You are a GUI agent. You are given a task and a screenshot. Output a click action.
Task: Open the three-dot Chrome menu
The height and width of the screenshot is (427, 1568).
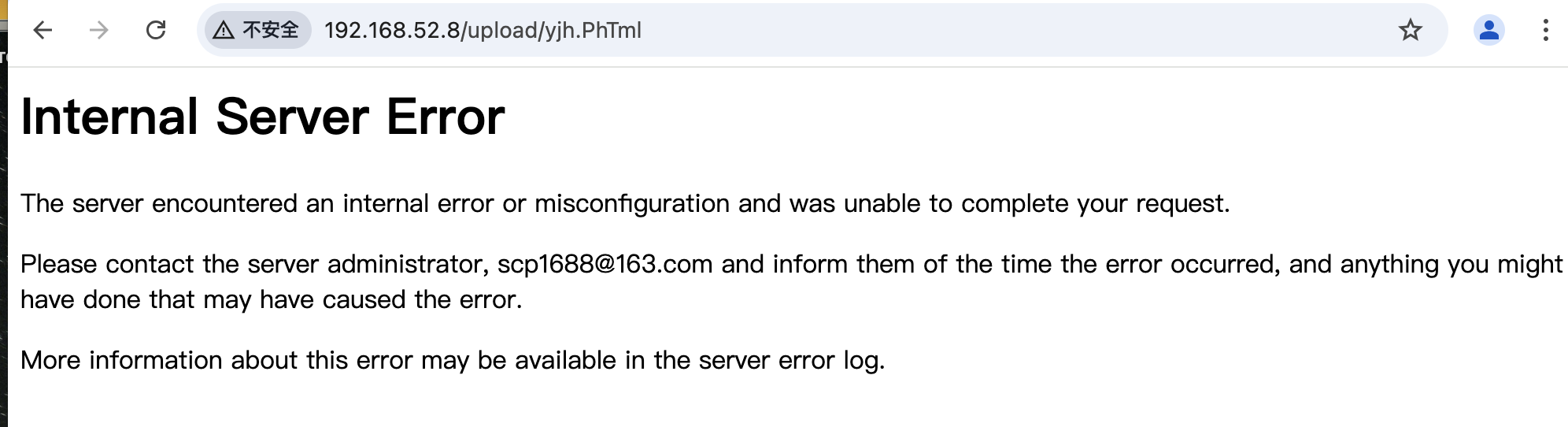tap(1545, 31)
